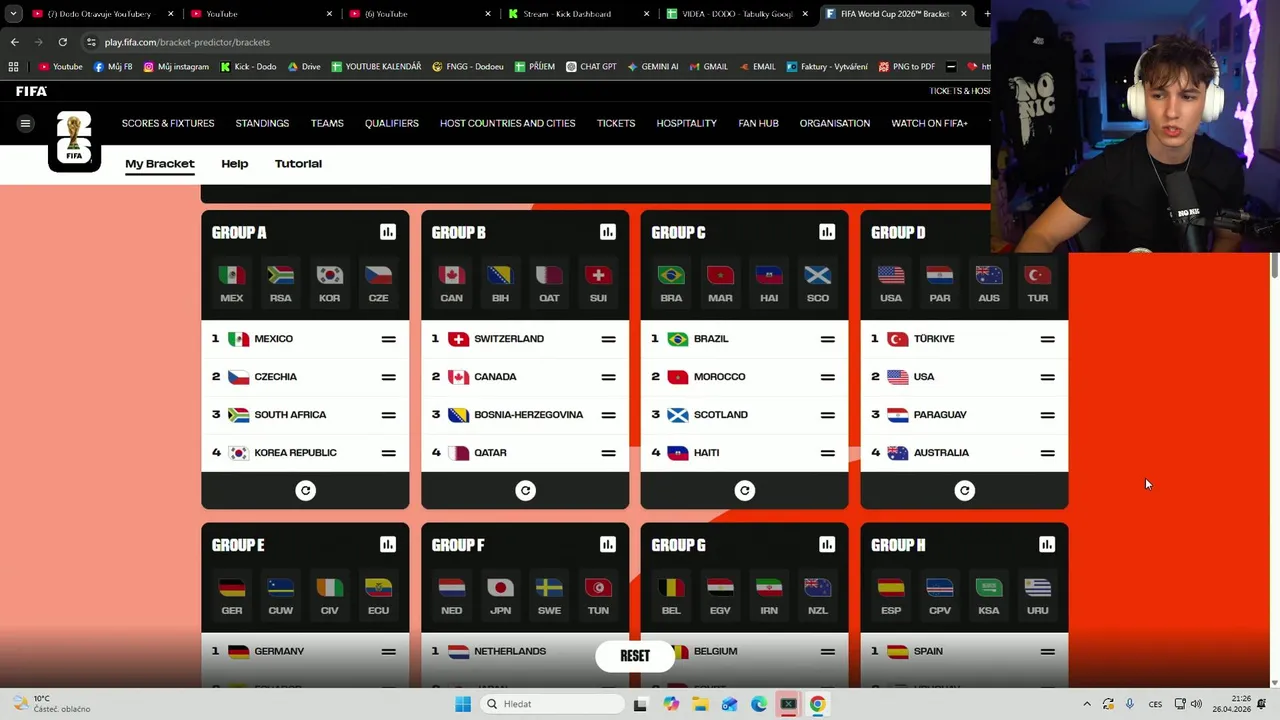Reload the browser page
Screen dimensions: 1280x720
tap(62, 42)
